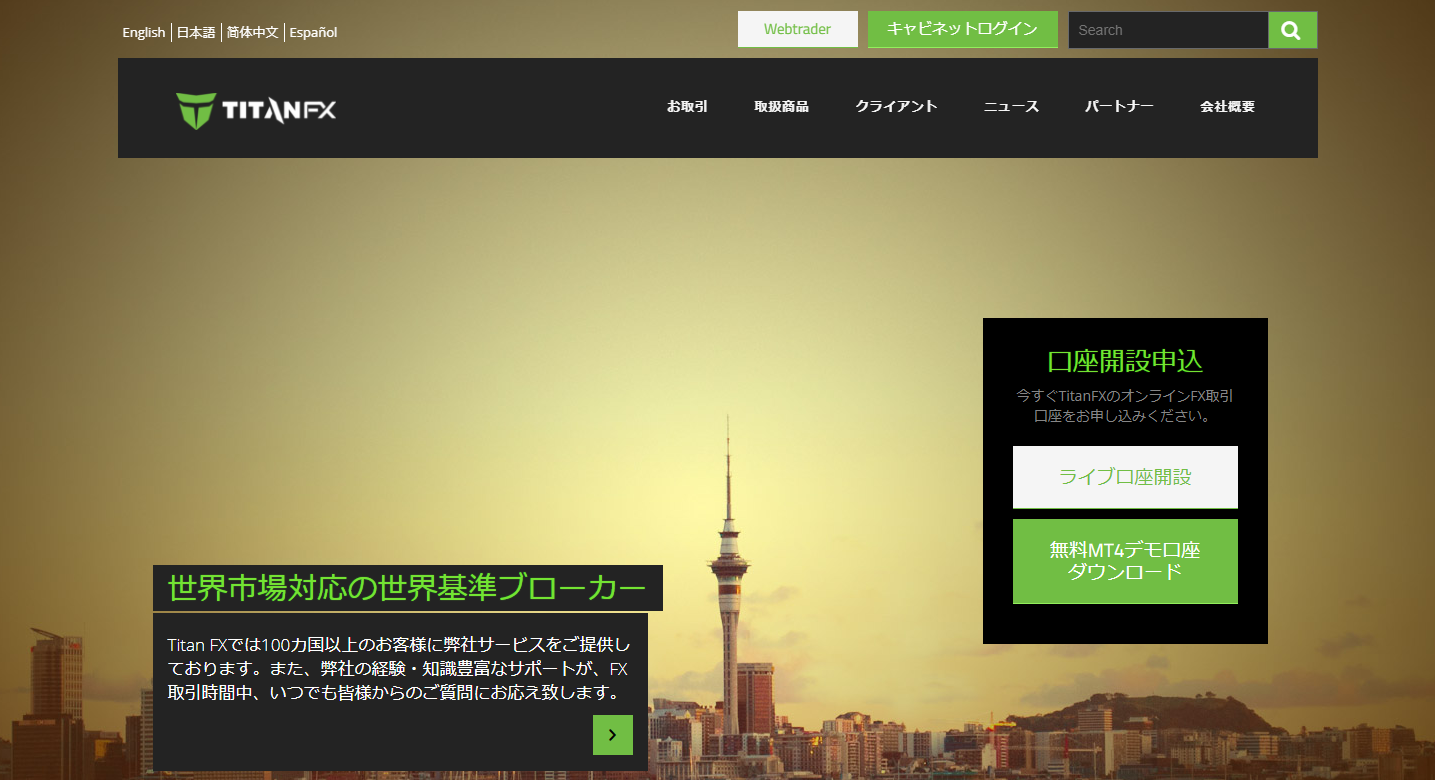Focus the Search input field
Screen dimensions: 1435x780
pos(1168,30)
